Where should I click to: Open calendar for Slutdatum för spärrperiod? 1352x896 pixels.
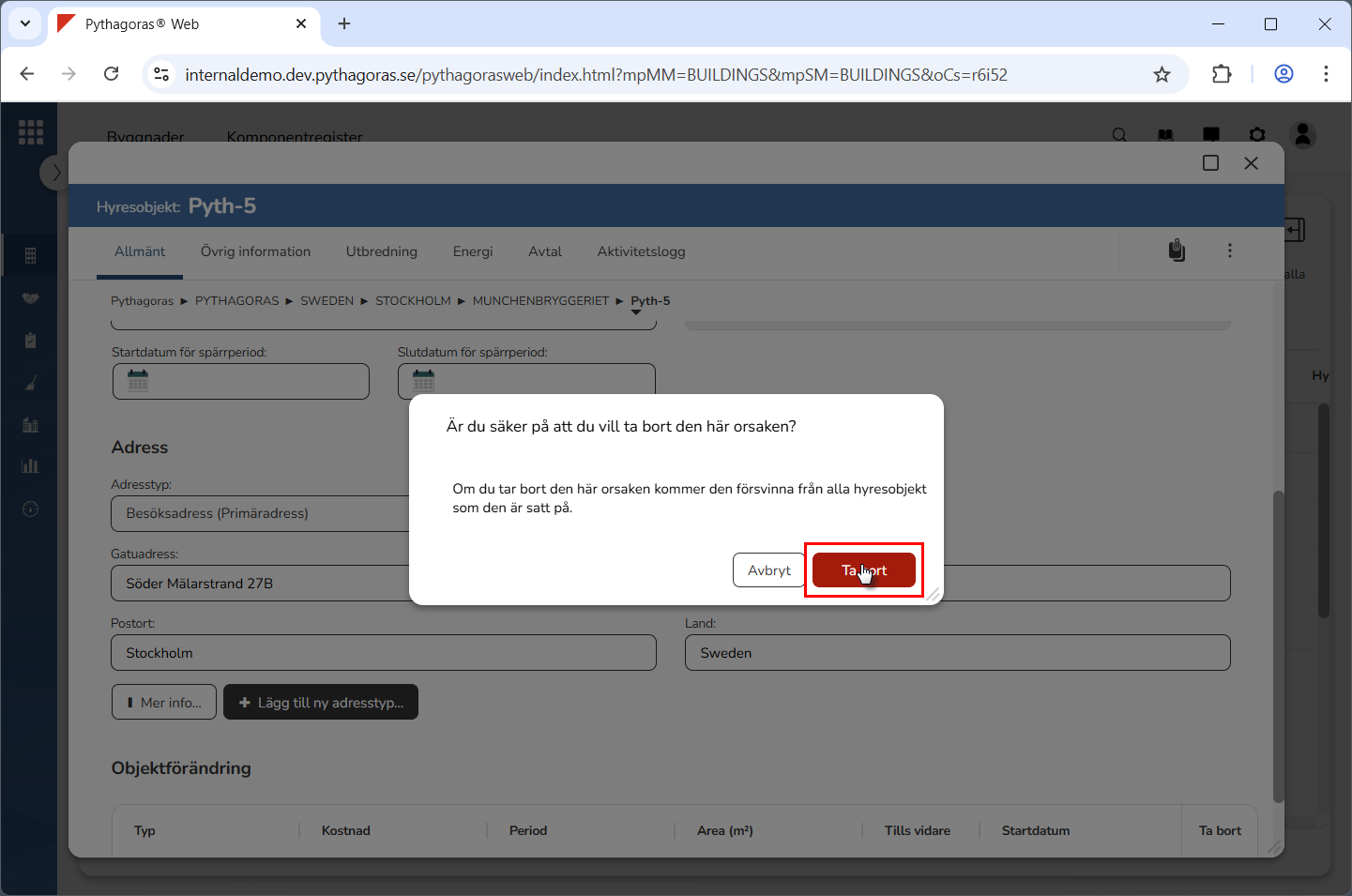click(x=424, y=381)
